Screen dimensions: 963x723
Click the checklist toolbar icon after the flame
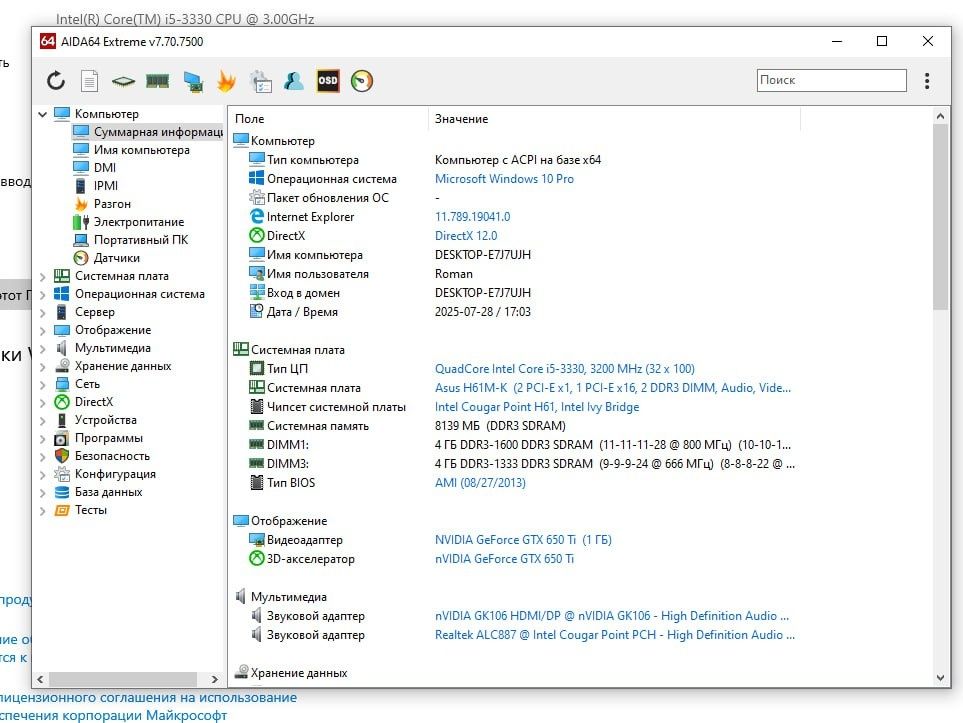[261, 81]
